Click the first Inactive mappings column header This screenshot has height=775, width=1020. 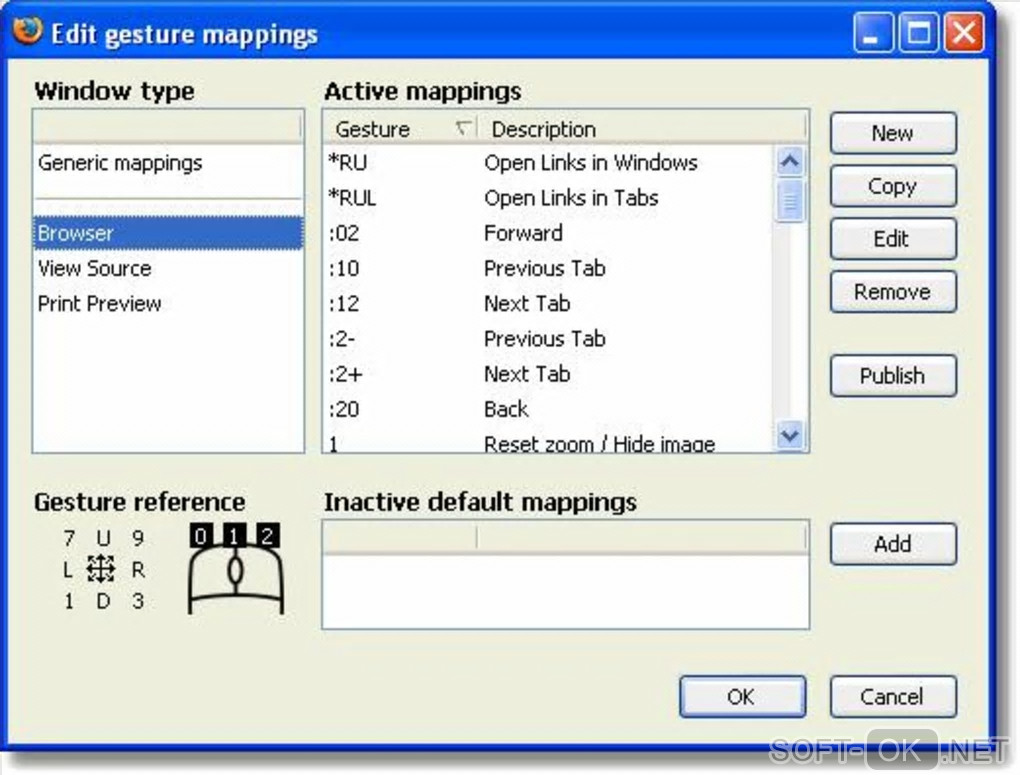[400, 537]
